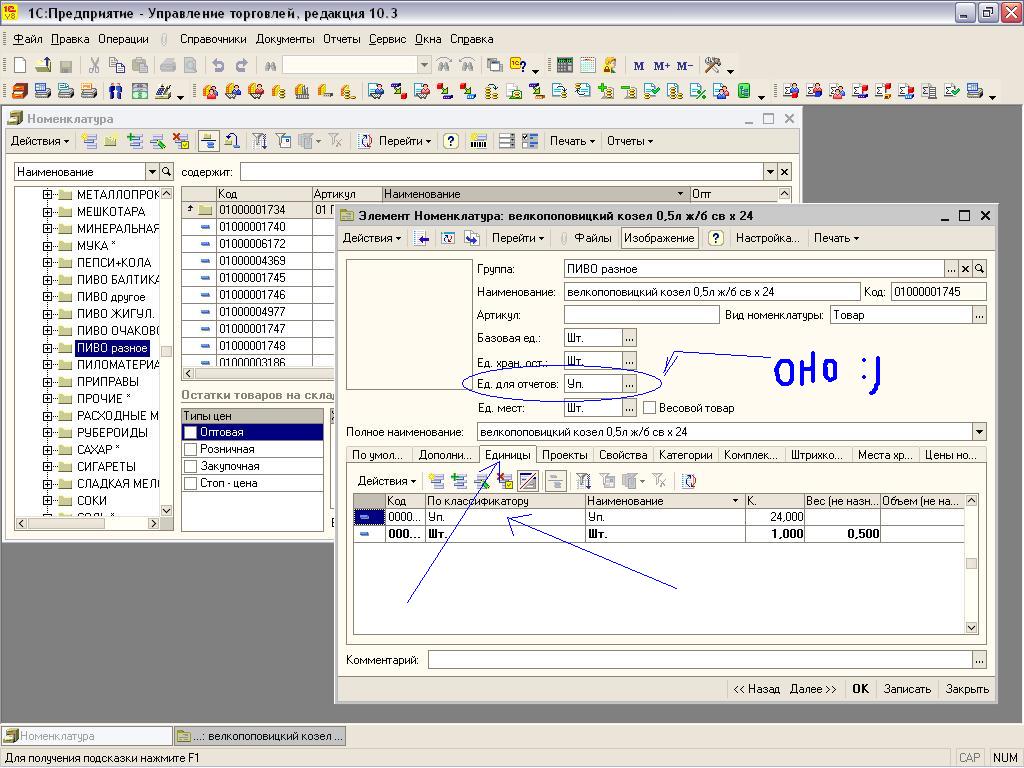Click the help icon in Номенклатура toolbar
The height and width of the screenshot is (768, 1024).
point(451,140)
